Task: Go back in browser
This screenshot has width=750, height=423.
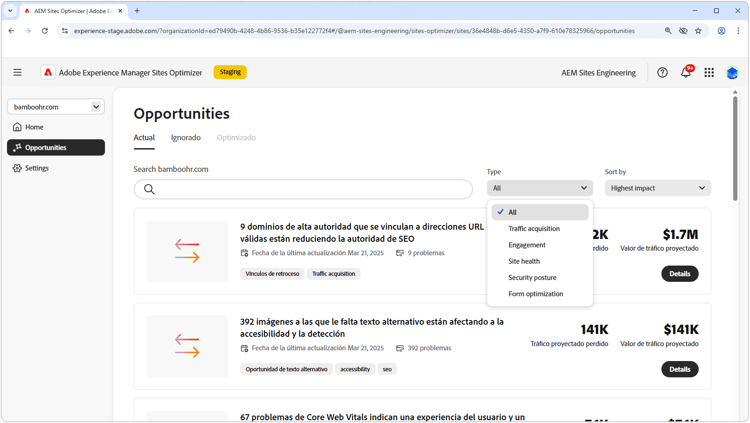Action: [11, 31]
